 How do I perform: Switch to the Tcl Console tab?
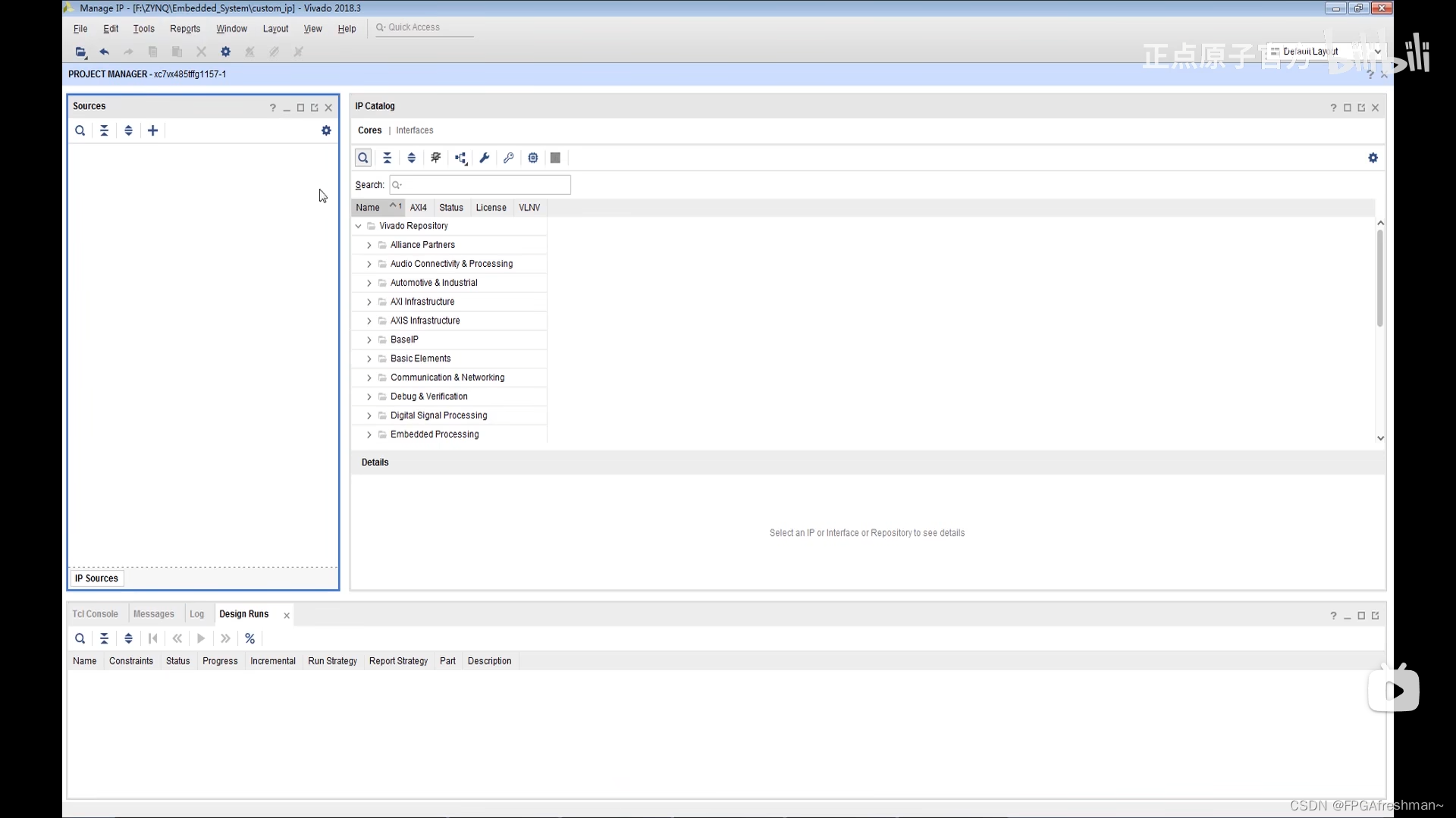[95, 613]
